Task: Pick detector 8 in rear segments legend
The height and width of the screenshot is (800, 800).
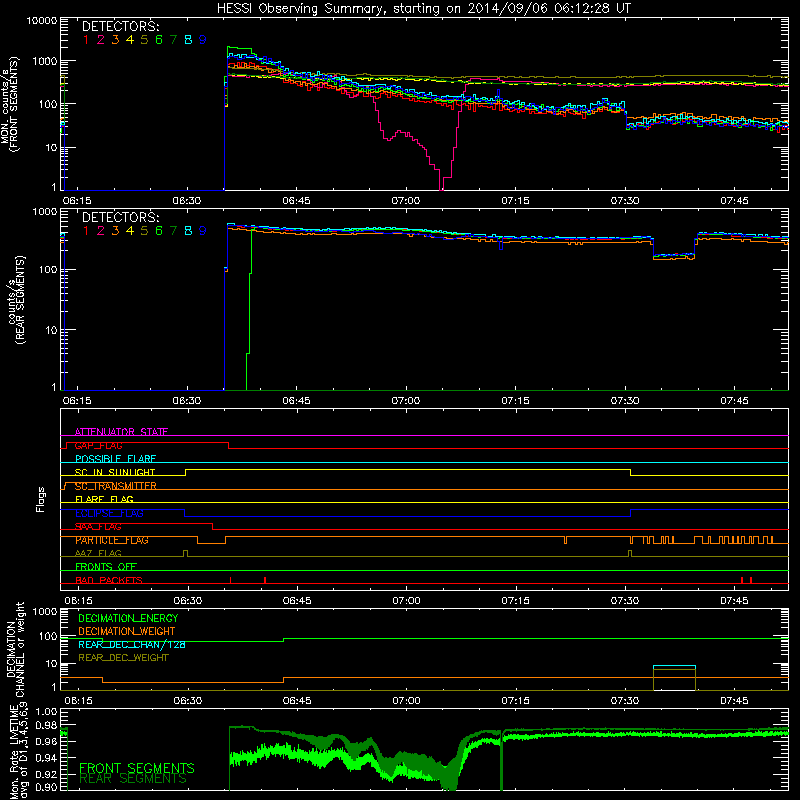Action: click(x=188, y=231)
